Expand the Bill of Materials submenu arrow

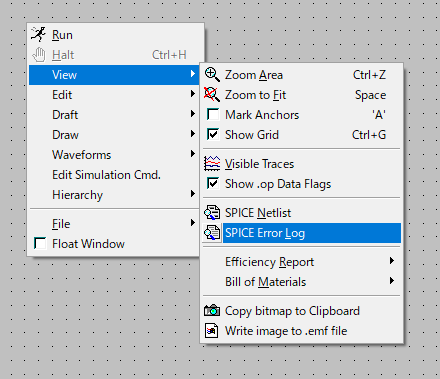tap(392, 281)
